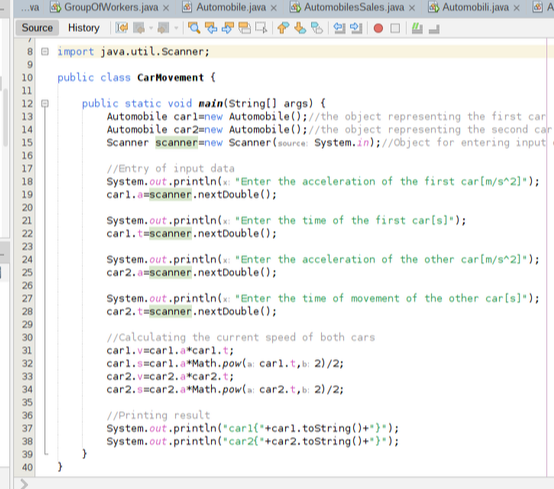Click the GroupOfWorkers.java file icon
The image size is (554, 489).
click(55, 7)
